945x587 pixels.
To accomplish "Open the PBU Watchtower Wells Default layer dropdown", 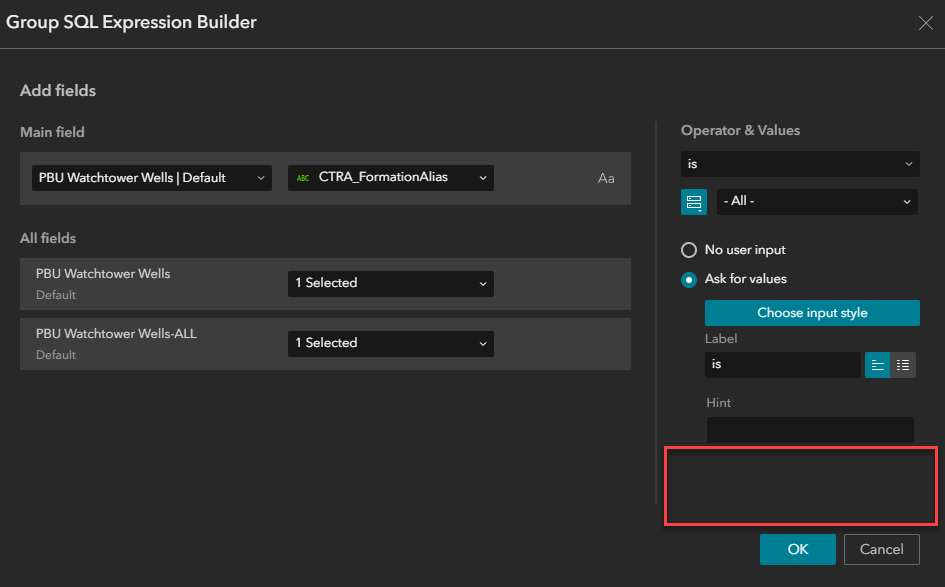I will (x=151, y=177).
